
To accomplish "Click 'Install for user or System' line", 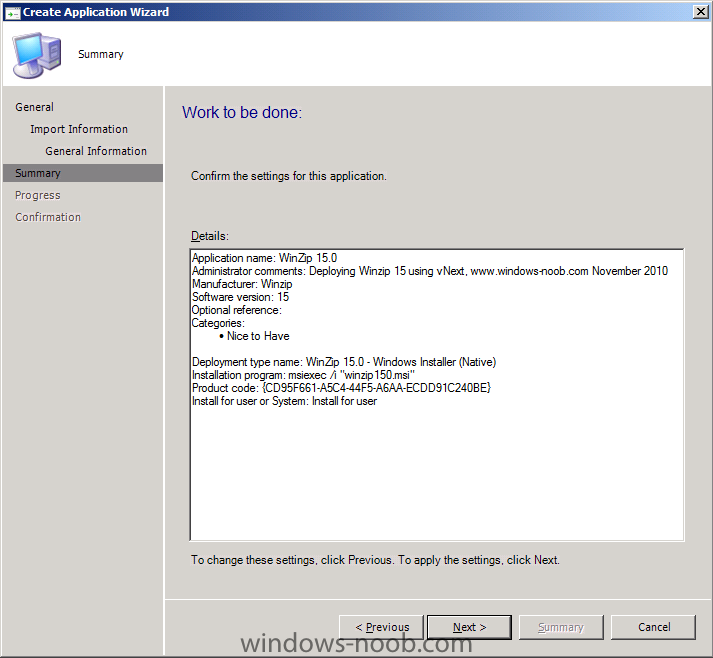I will click(x=284, y=401).
